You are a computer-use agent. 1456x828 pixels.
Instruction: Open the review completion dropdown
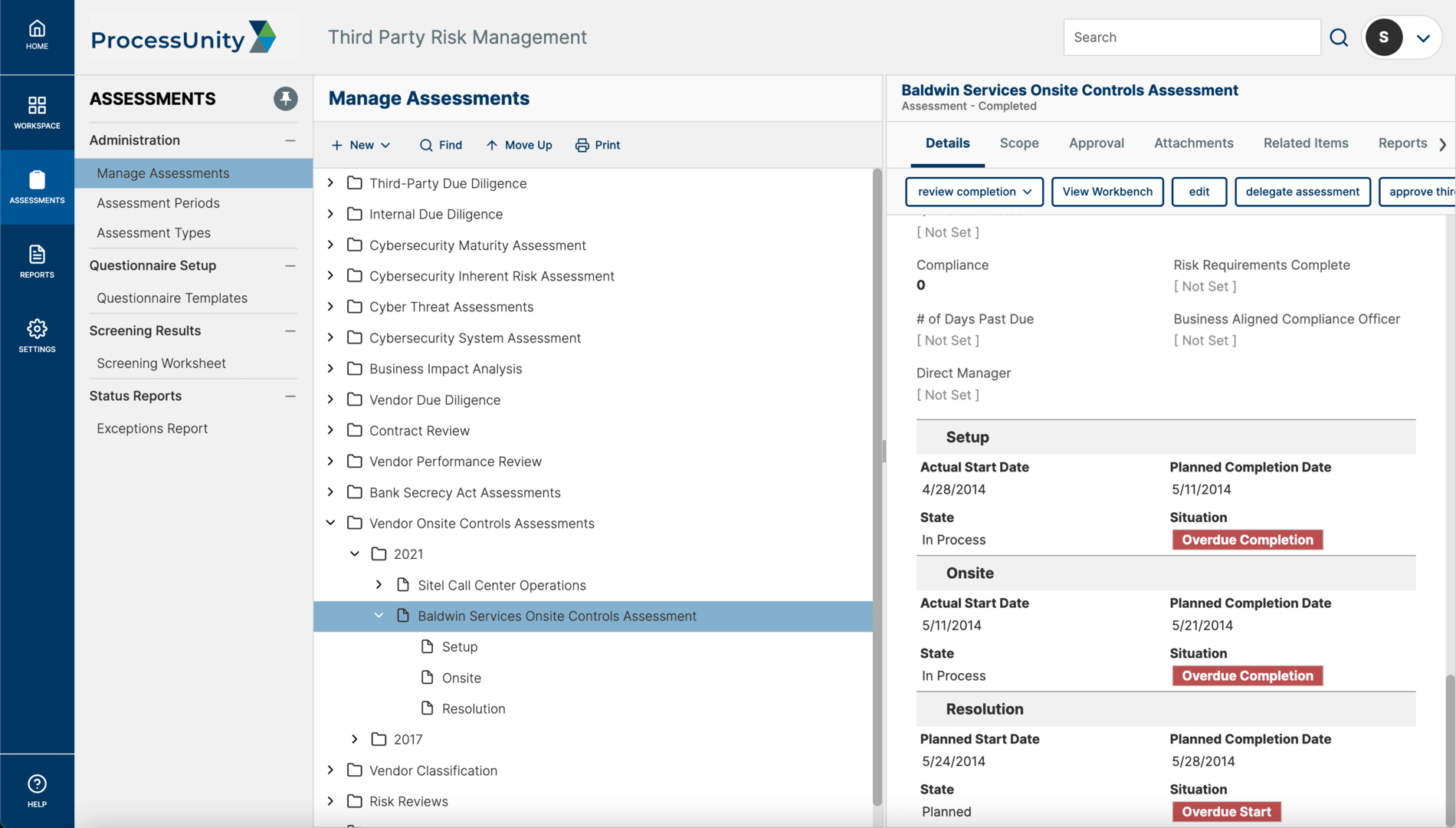[974, 192]
